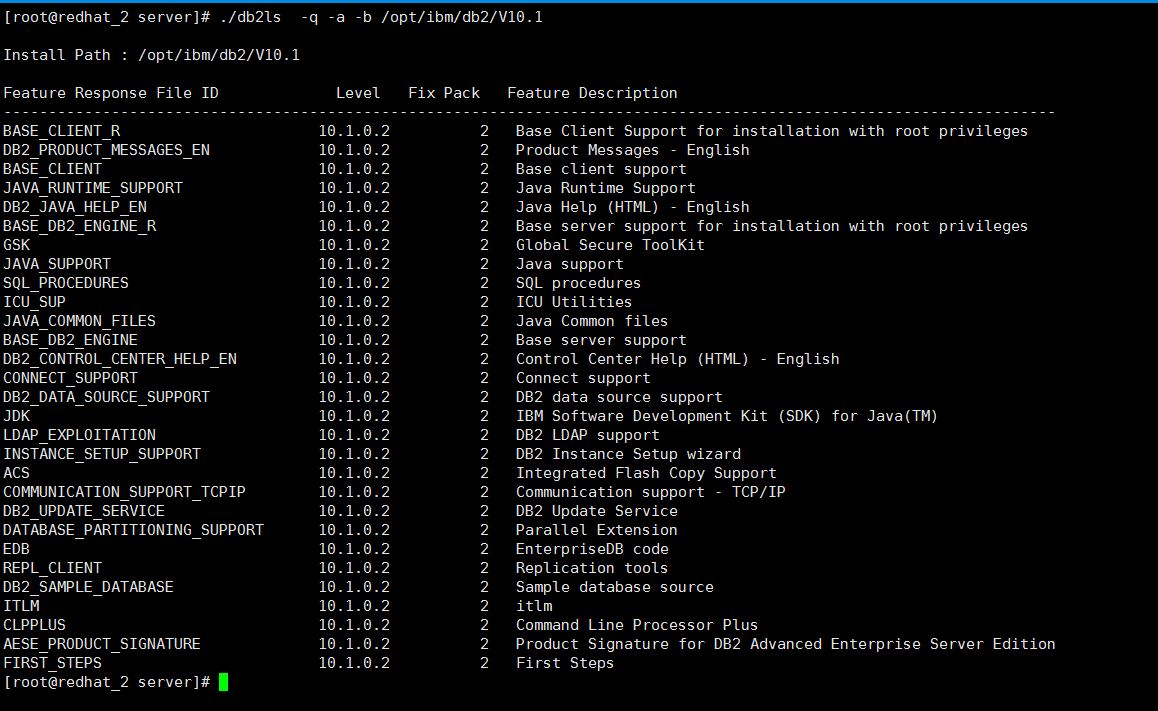Click 'DB2 Instance Setup wizard' description
The width and height of the screenshot is (1158, 711).
628,454
